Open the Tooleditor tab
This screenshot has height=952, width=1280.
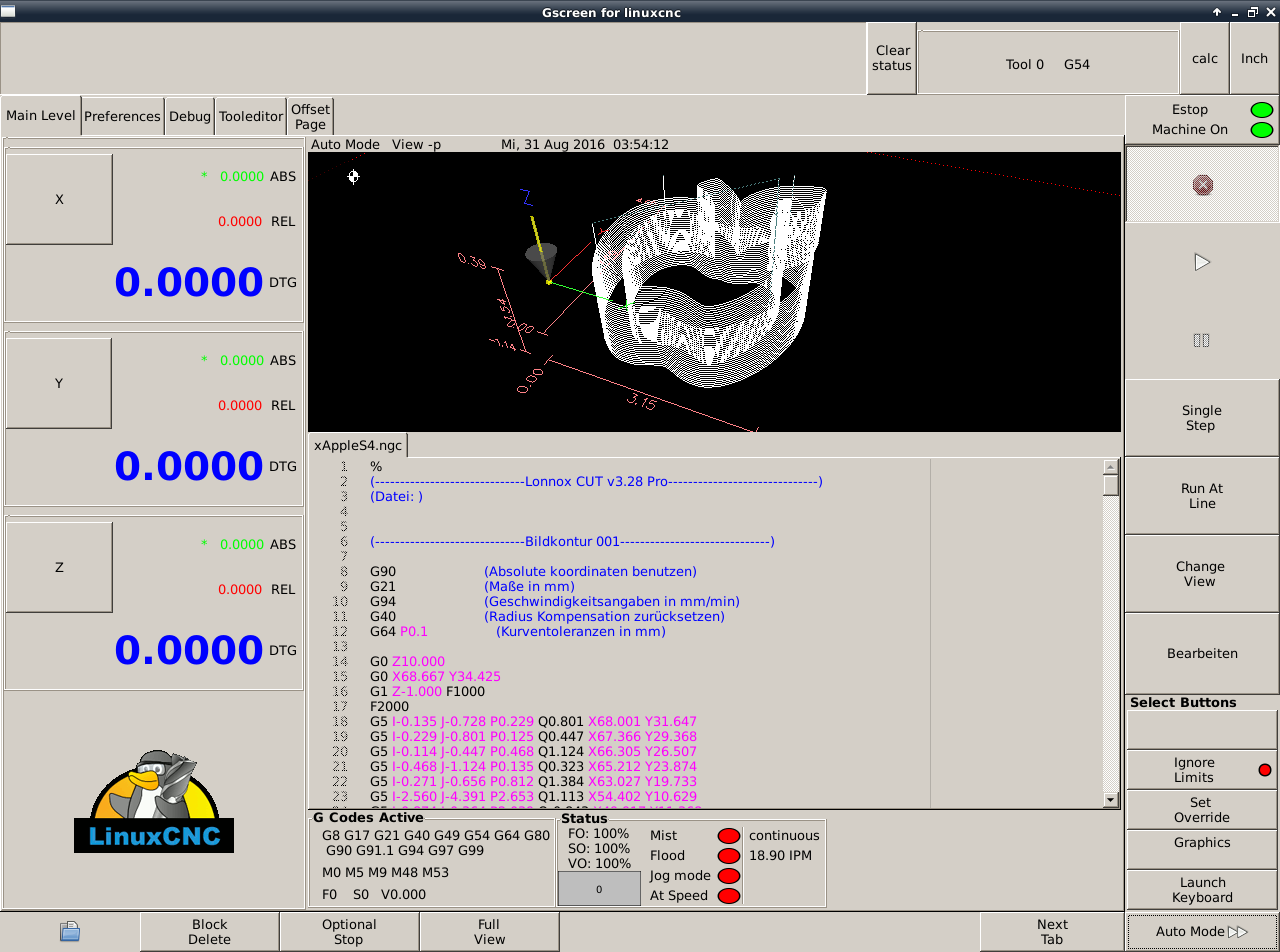(251, 116)
